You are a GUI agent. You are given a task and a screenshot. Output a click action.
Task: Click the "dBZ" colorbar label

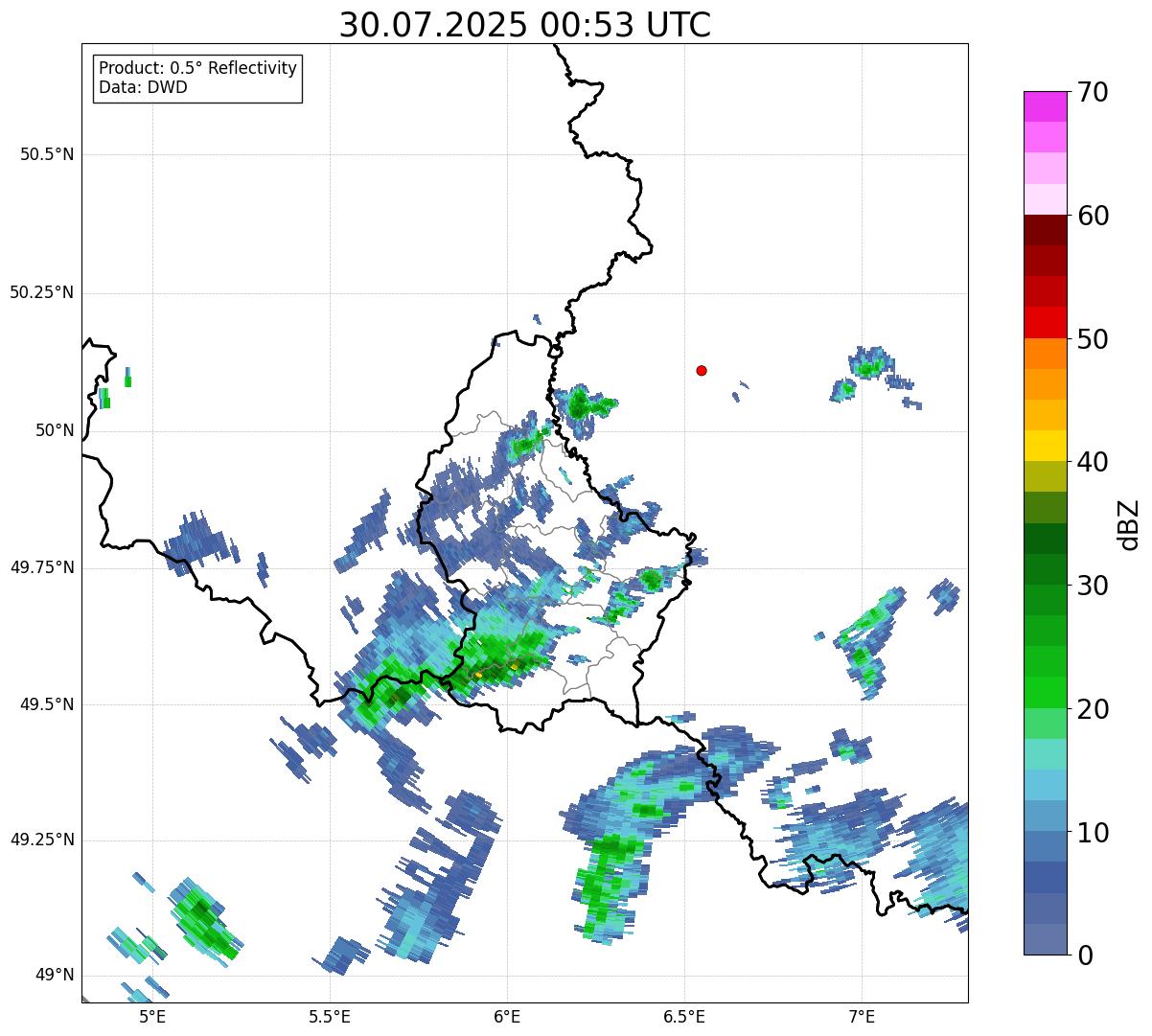[x=1129, y=523]
